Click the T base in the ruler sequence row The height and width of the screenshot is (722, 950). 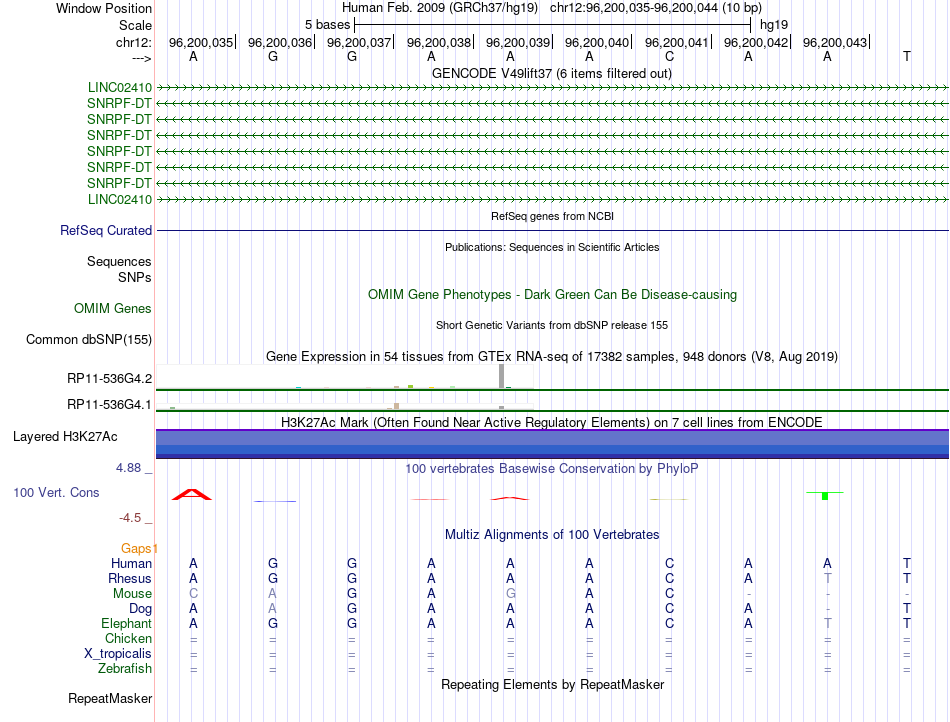coord(906,56)
